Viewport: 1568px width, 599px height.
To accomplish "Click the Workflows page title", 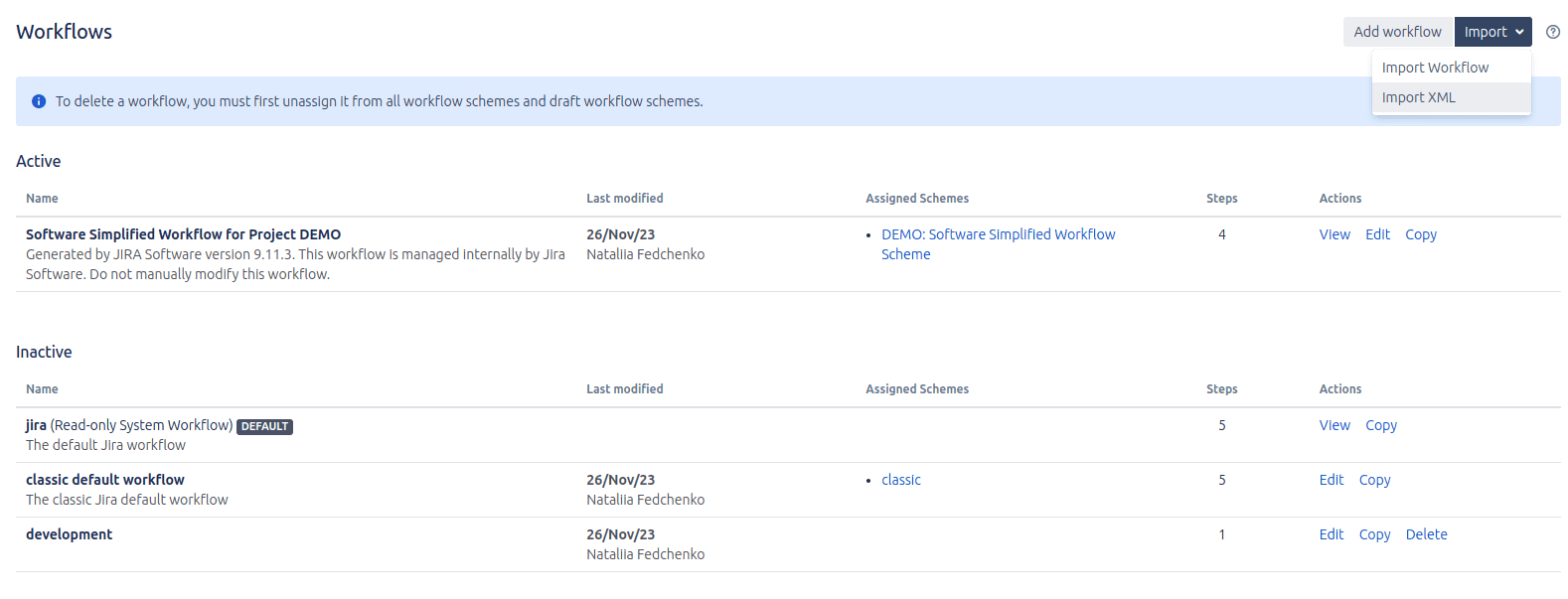I will pos(64,32).
